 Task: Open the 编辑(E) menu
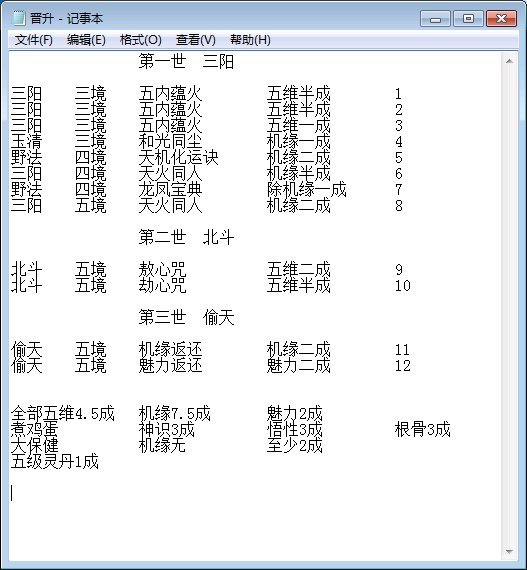point(86,40)
